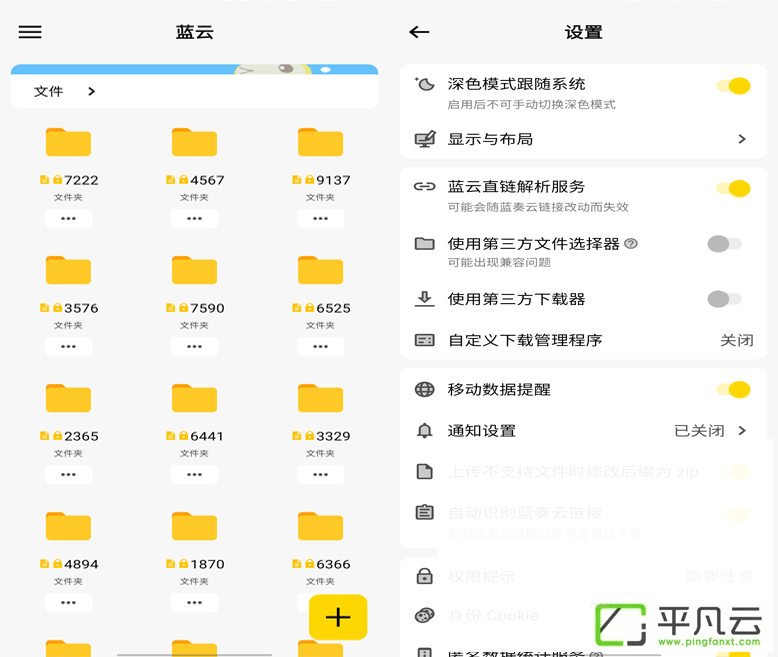This screenshot has width=778, height=657.
Task: Click 启用后不可手动切换深色模式 description text
Action: (531, 105)
